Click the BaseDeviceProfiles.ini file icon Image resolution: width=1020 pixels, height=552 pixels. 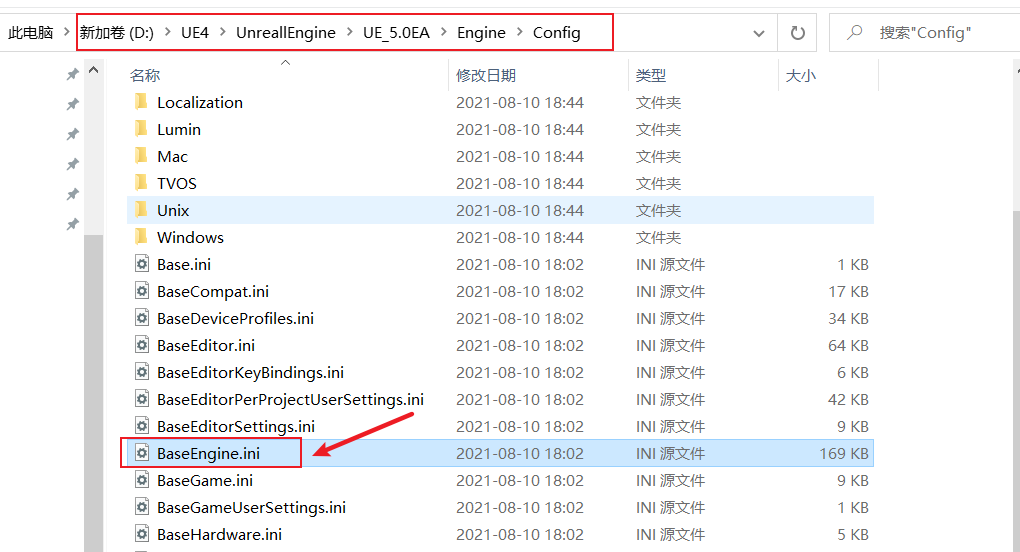click(x=142, y=318)
